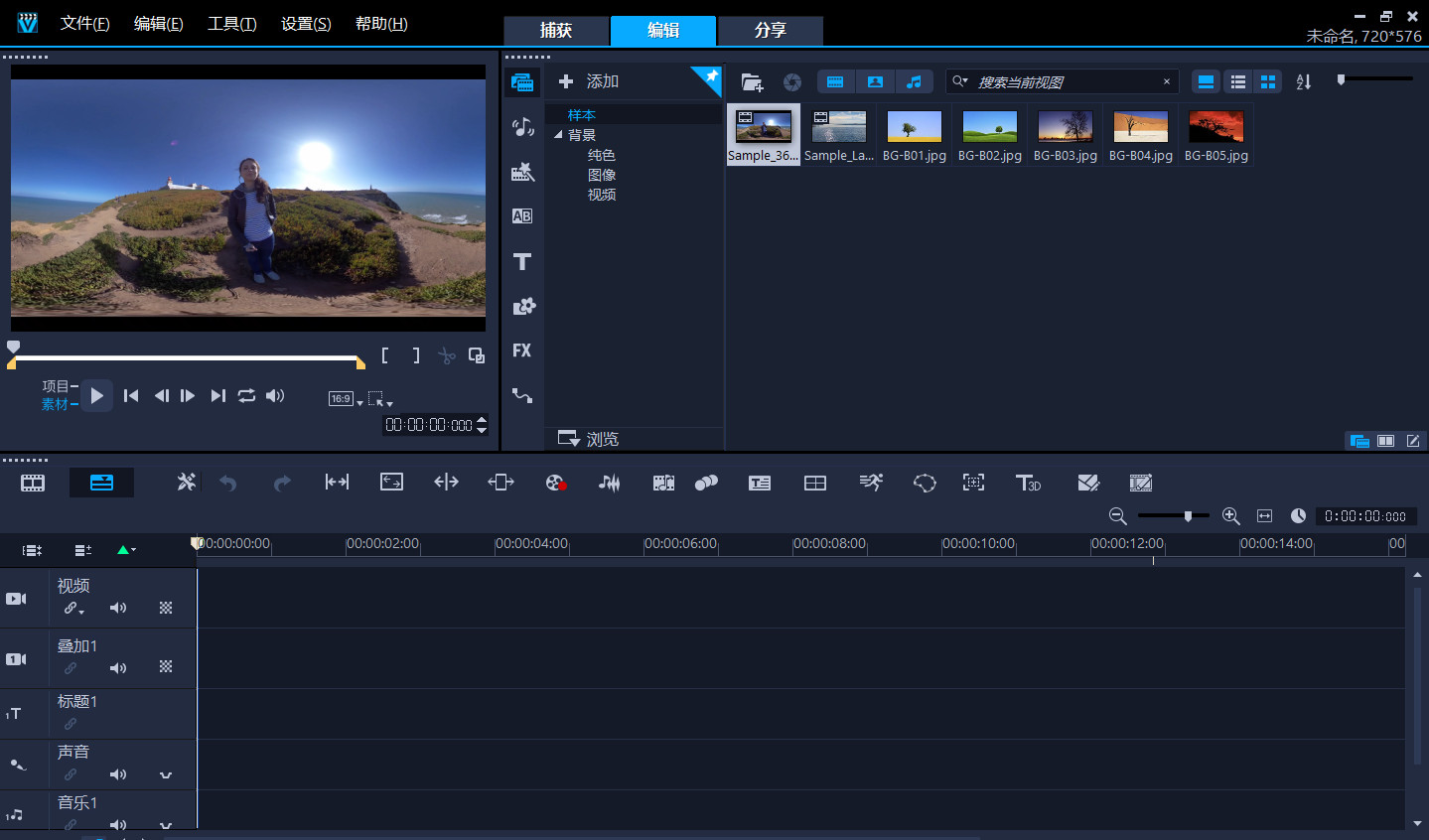Open the Edit menu
The width and height of the screenshot is (1429, 840).
pyautogui.click(x=158, y=23)
